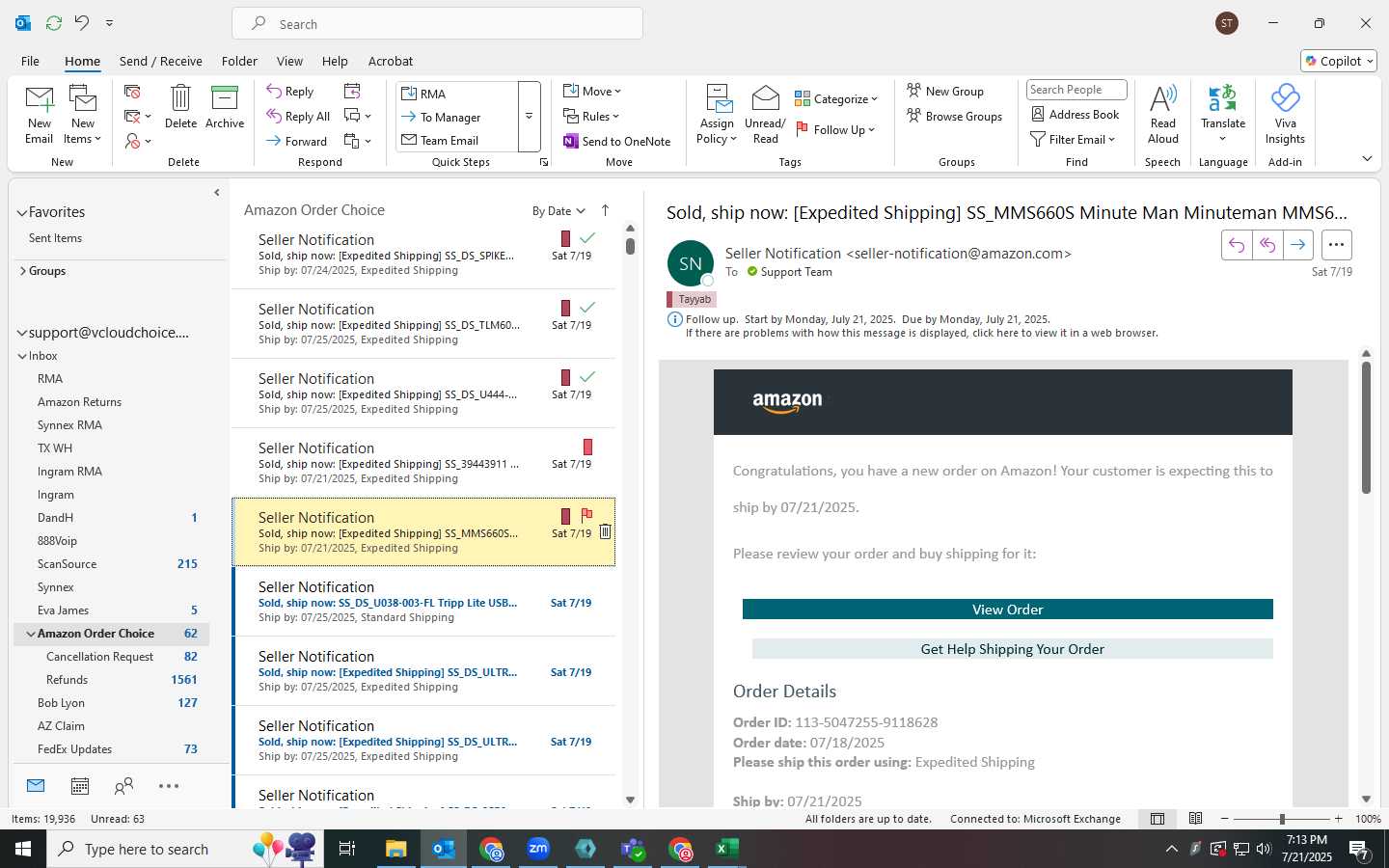Switch to People view in navigation bar
This screenshot has height=868, width=1389.
(x=123, y=786)
